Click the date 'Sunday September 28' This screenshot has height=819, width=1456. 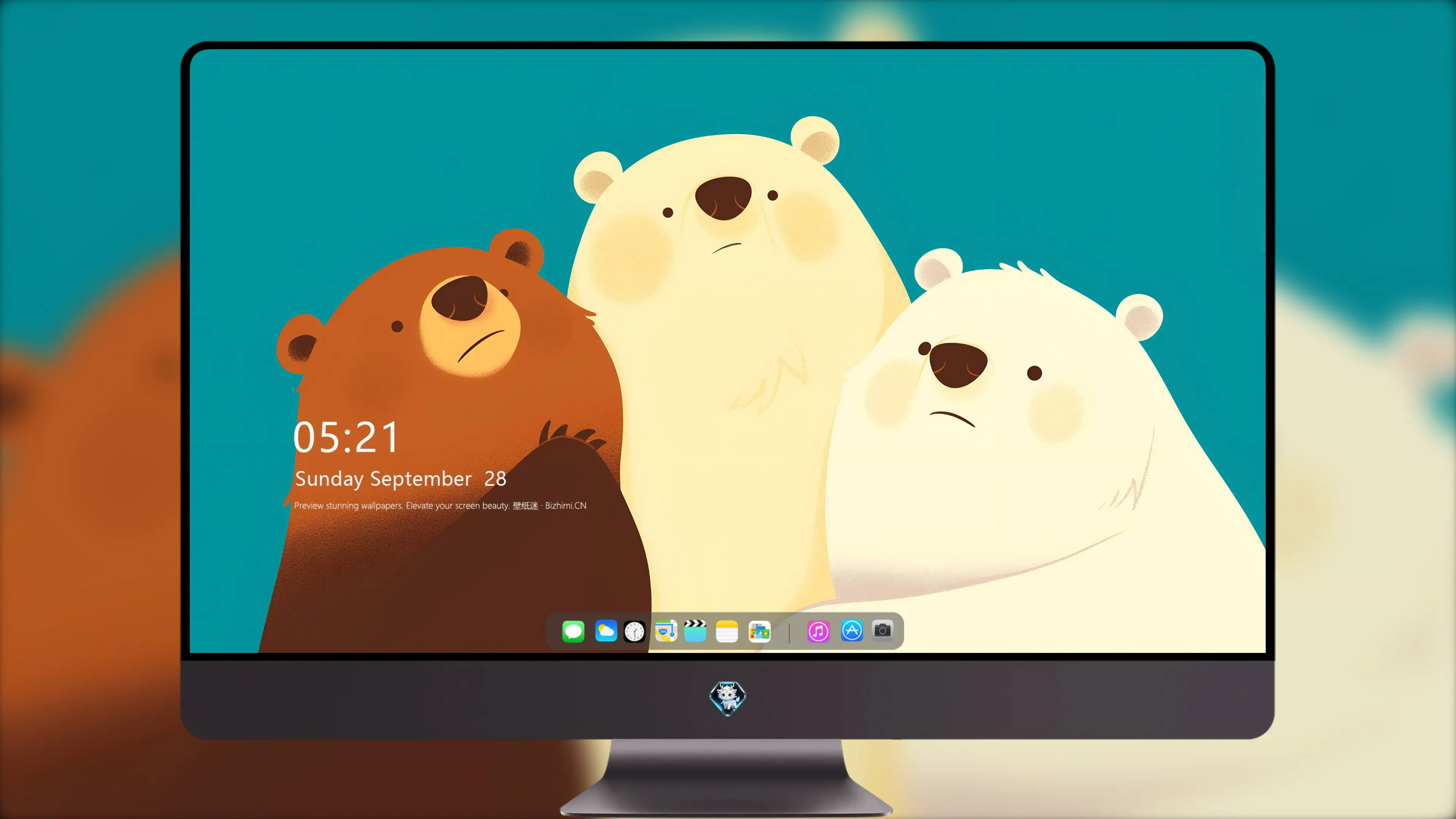[401, 479]
